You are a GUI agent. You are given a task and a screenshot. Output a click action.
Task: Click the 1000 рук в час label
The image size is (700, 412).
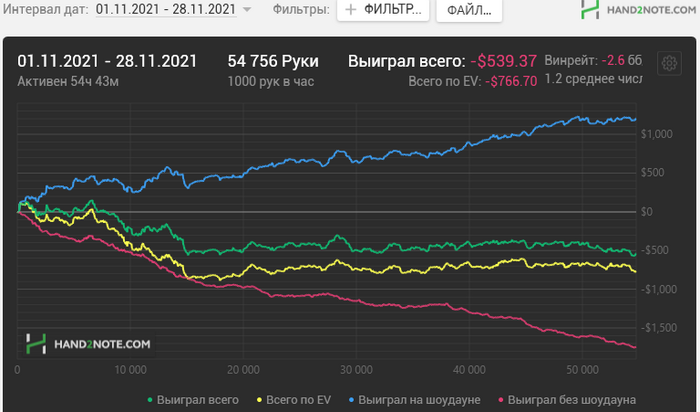point(271,81)
